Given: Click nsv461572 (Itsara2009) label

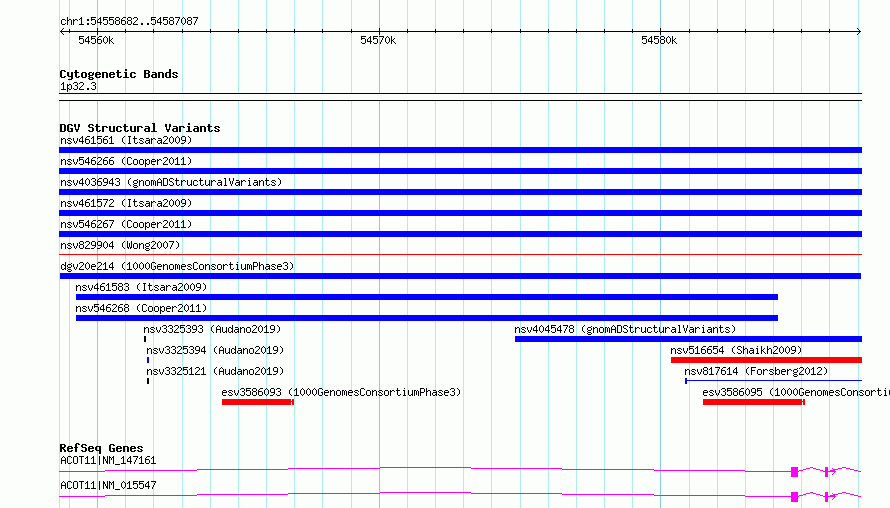Looking at the screenshot, I should click(x=126, y=203).
